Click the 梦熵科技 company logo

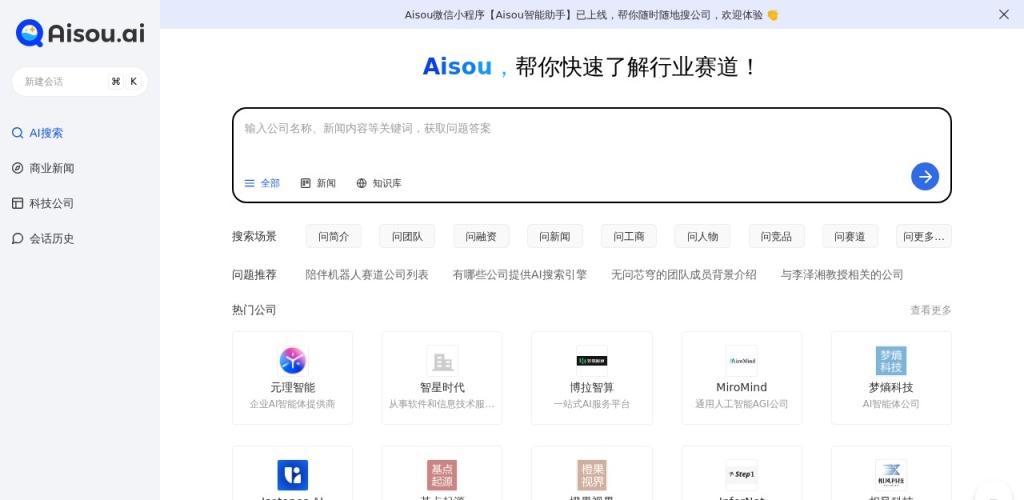pos(890,360)
